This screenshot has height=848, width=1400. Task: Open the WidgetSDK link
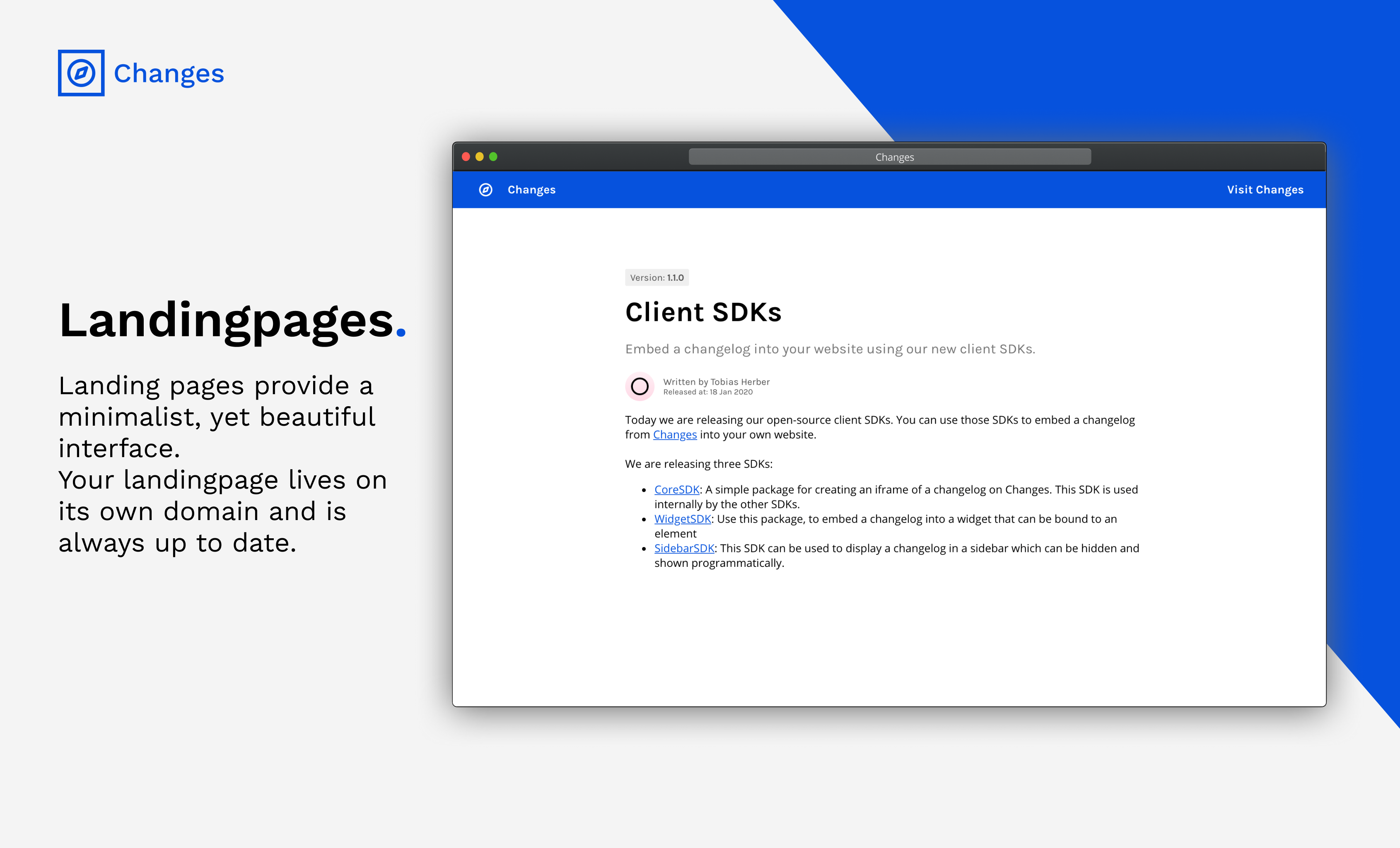pyautogui.click(x=682, y=519)
